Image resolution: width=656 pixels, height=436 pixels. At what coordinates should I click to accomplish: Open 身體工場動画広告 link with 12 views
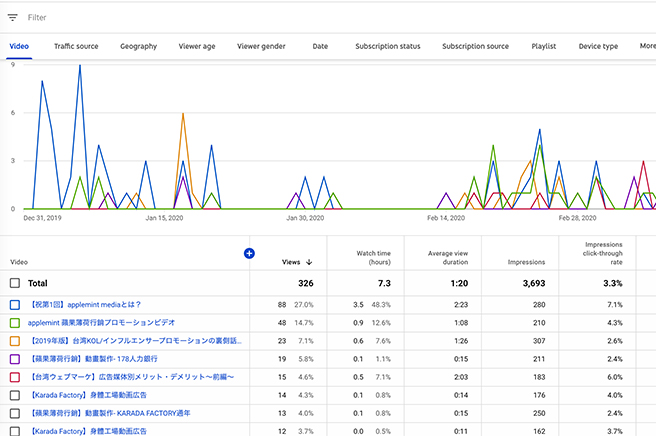coord(88,431)
